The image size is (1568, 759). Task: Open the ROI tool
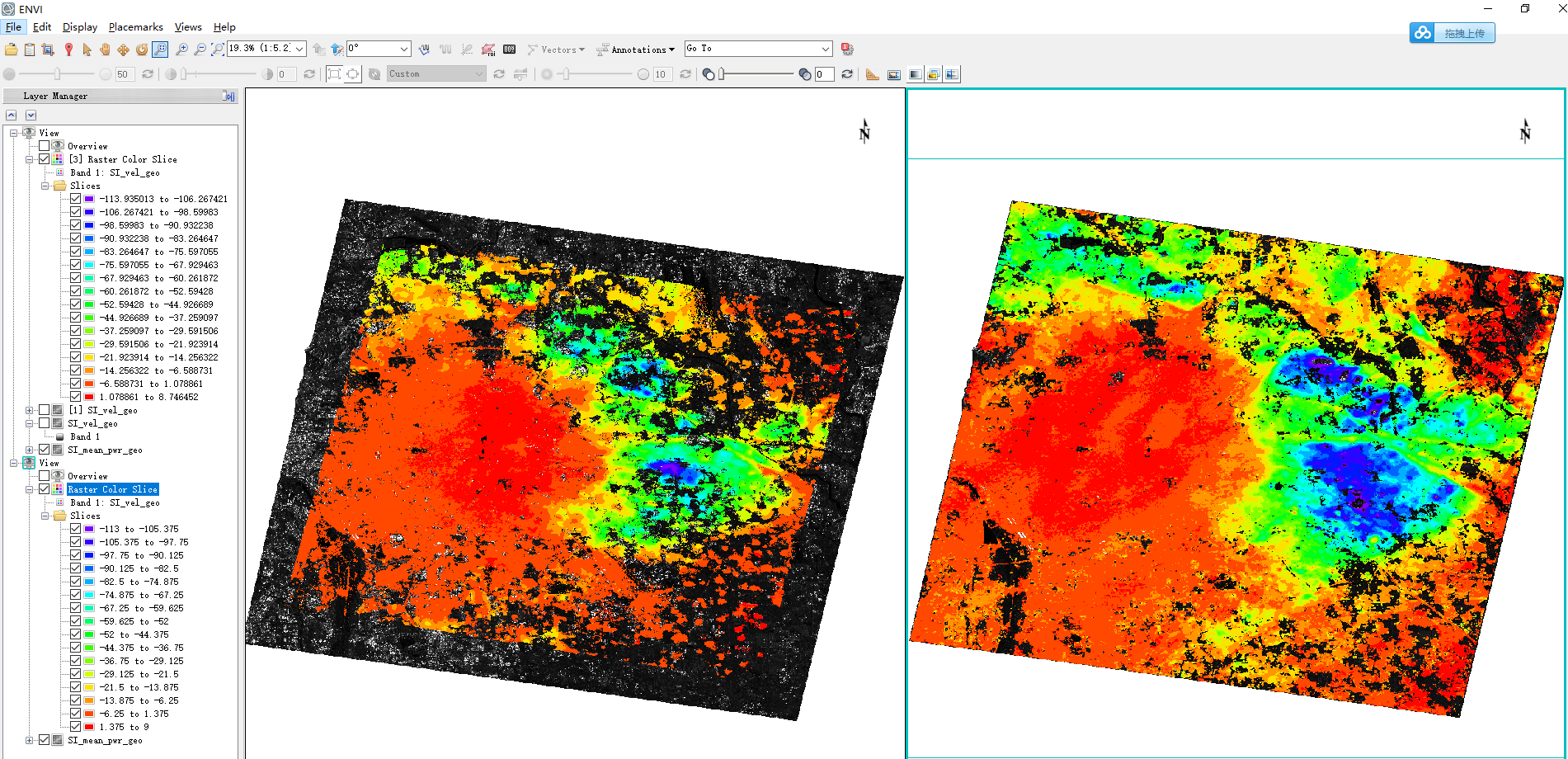point(488,49)
